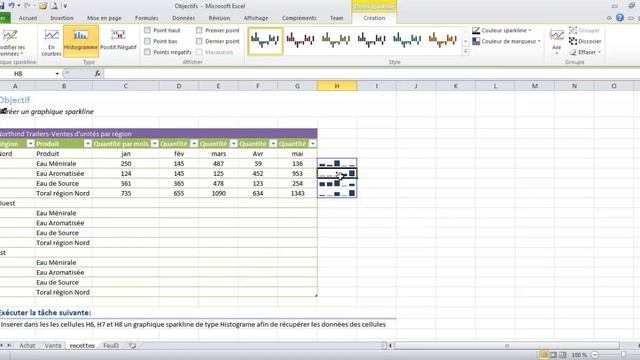640x360 pixels.
Task: Enable the Point haut checkbox
Action: click(147, 30)
